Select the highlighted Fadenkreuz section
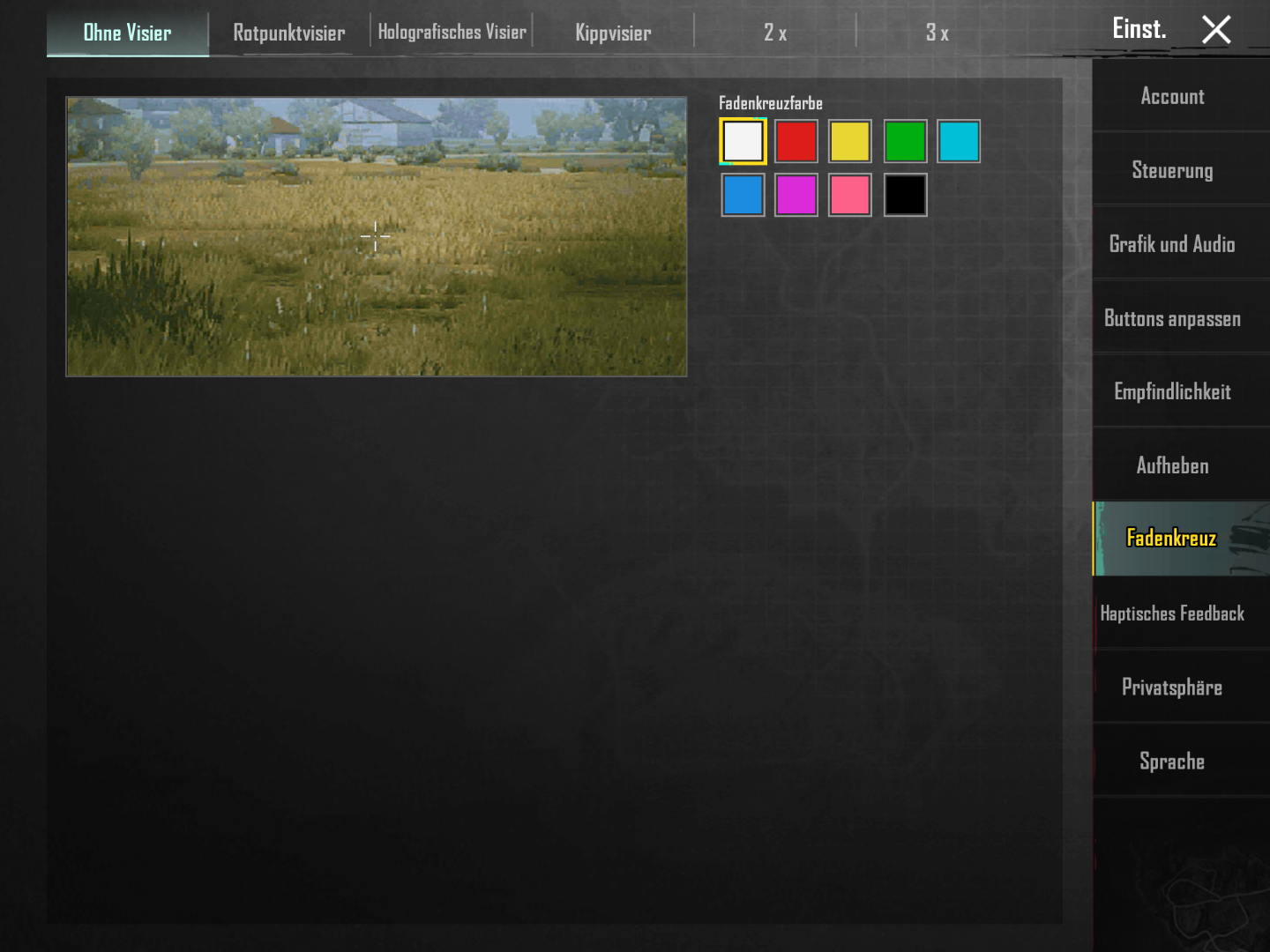Viewport: 1270px width, 952px height. [x=1170, y=538]
